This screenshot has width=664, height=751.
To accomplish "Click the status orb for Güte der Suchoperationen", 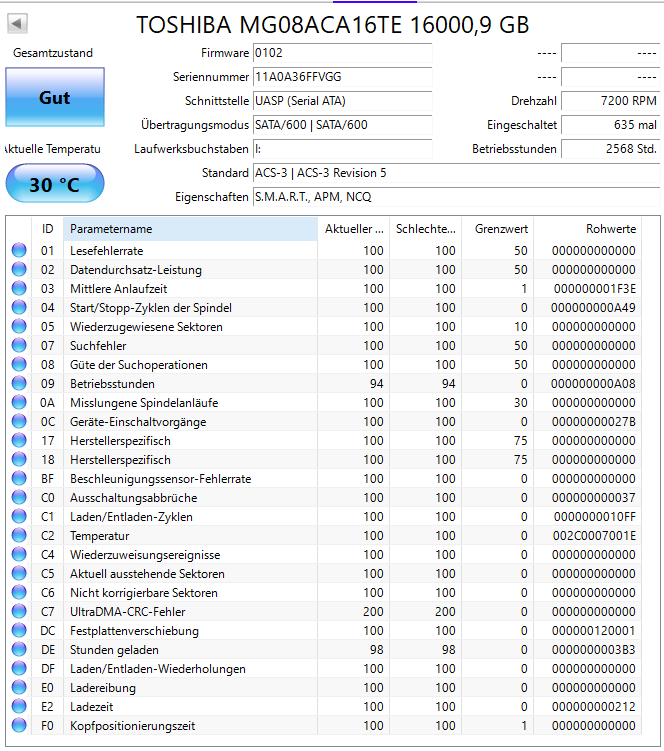I will 19,364.
